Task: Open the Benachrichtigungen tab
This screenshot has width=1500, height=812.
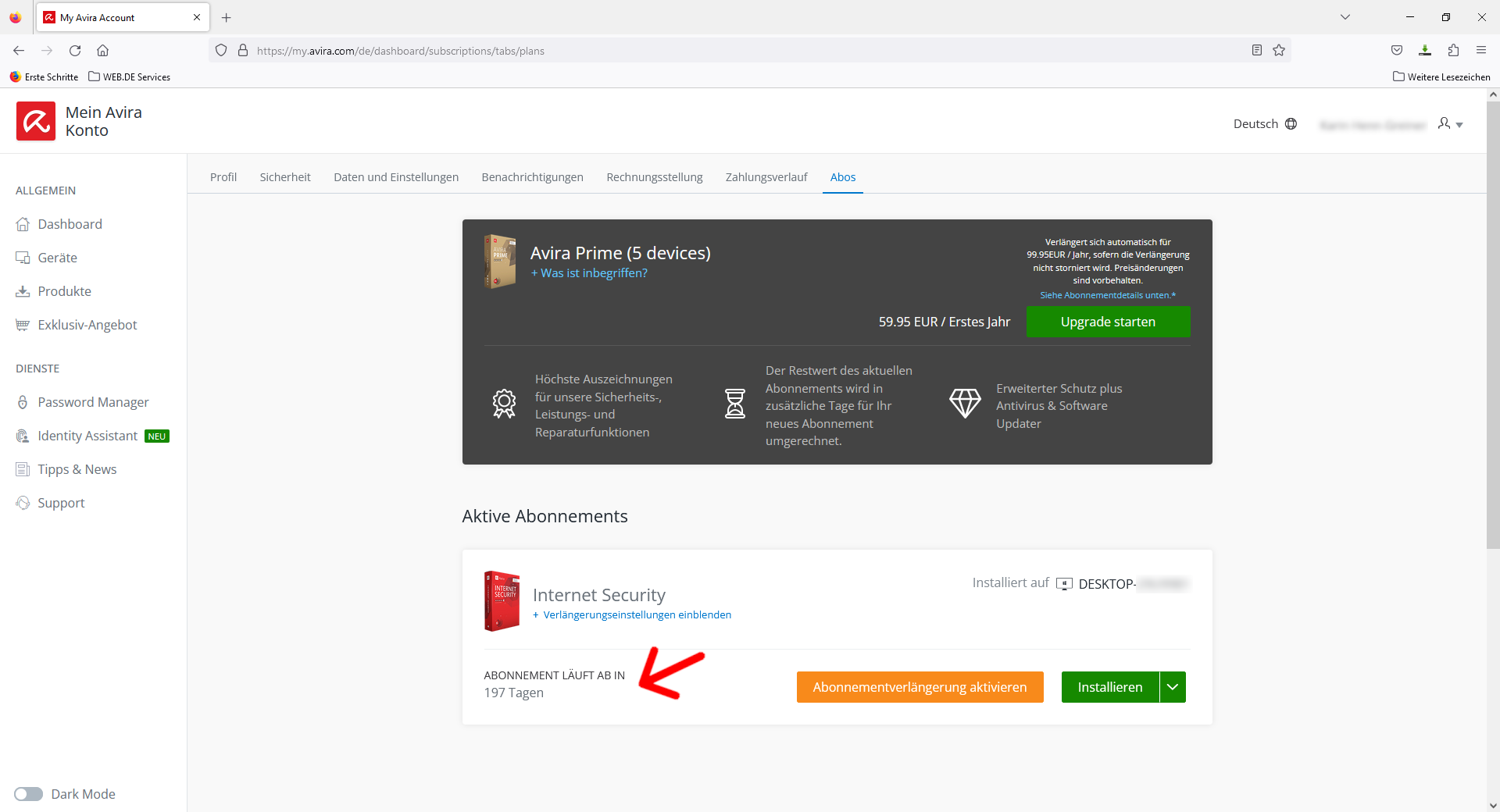Action: click(533, 177)
